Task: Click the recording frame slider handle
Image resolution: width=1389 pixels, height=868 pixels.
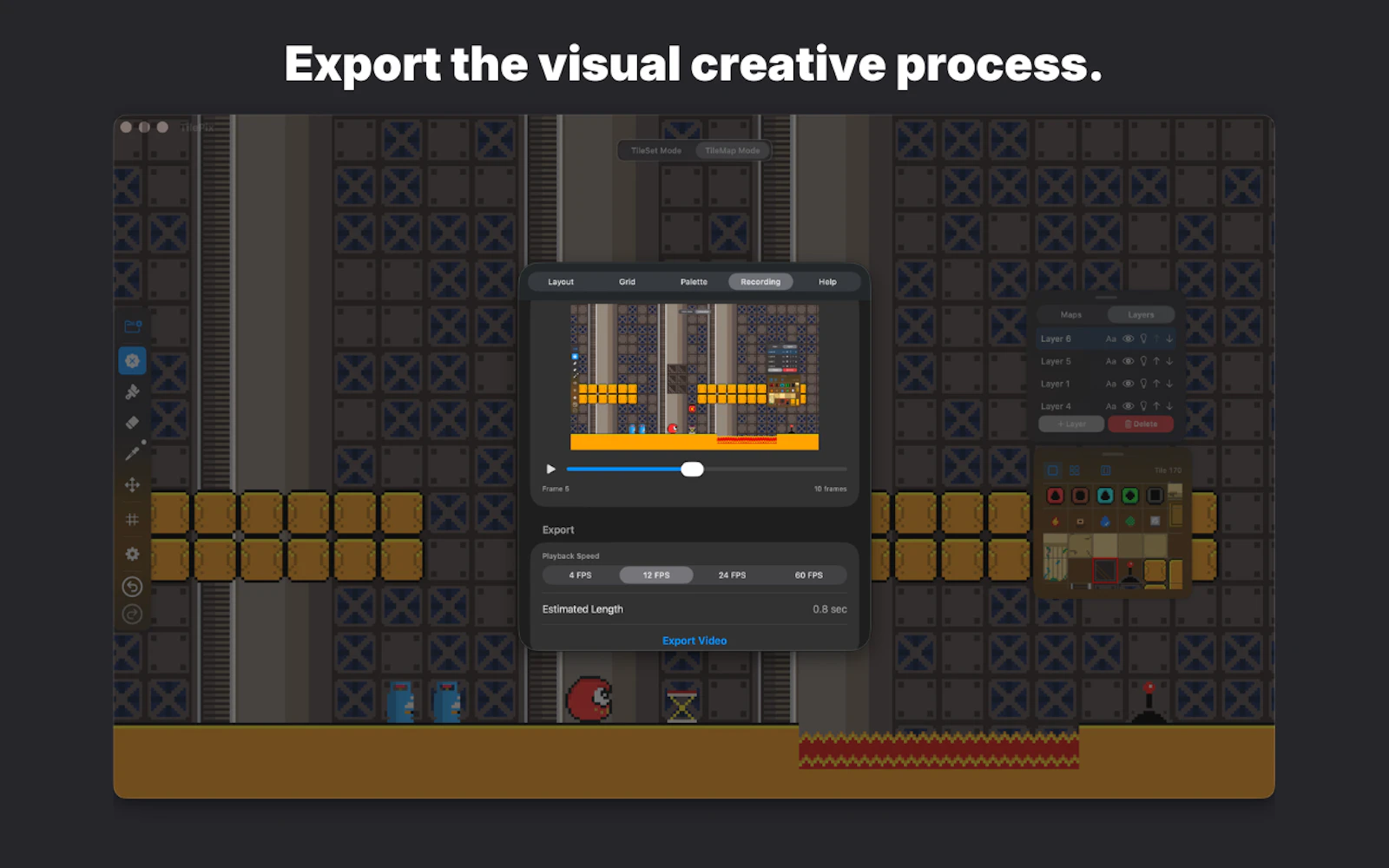Action: [x=692, y=470]
